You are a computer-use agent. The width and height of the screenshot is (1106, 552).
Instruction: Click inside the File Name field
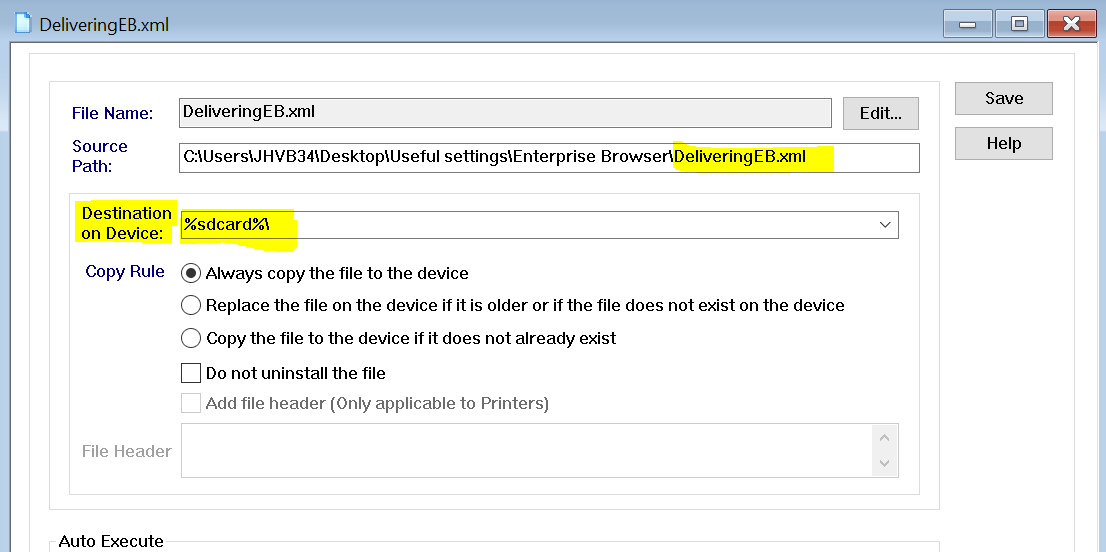tap(505, 112)
